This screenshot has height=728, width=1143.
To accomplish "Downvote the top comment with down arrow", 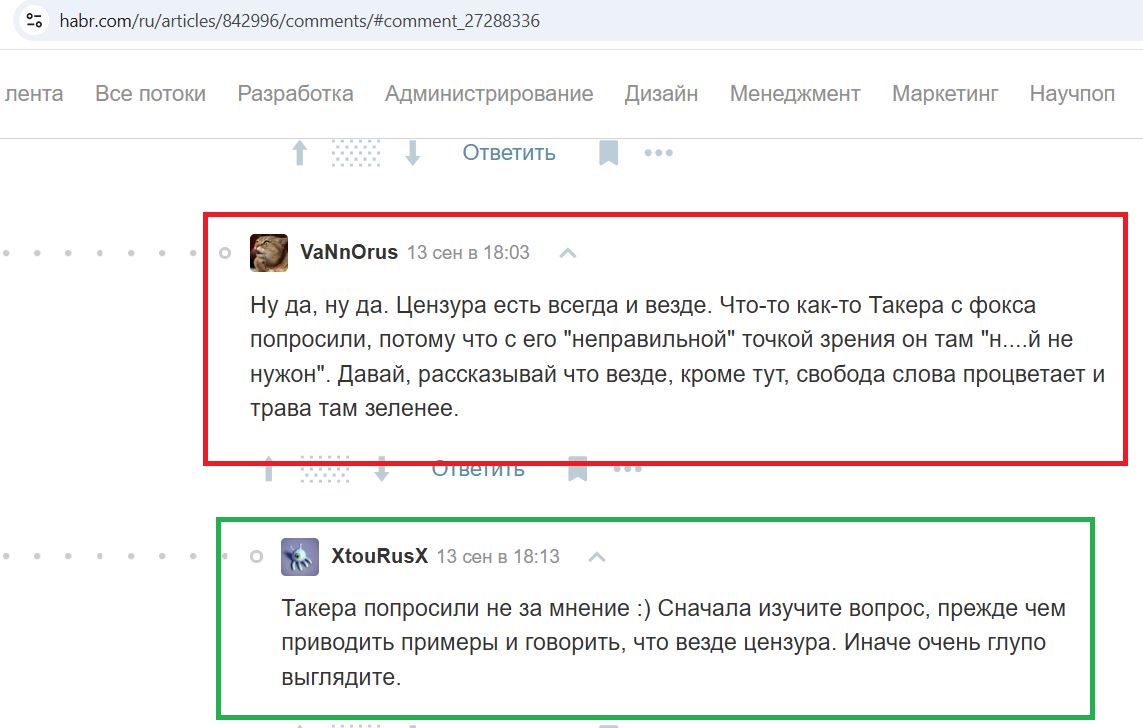I will click(x=413, y=153).
